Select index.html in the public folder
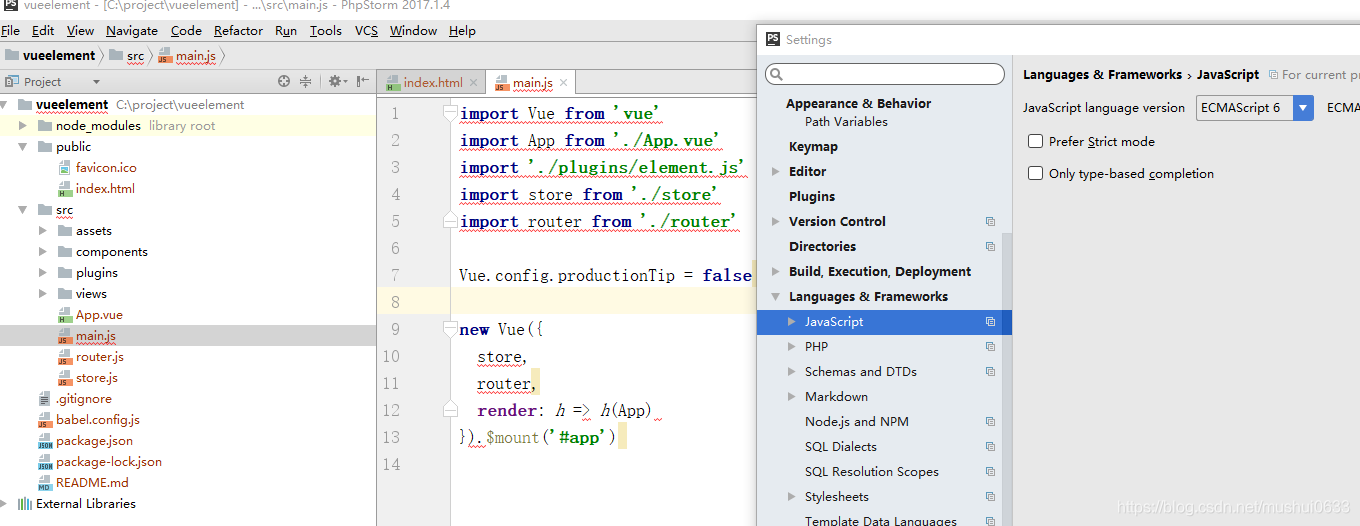1360x526 pixels. tap(105, 189)
